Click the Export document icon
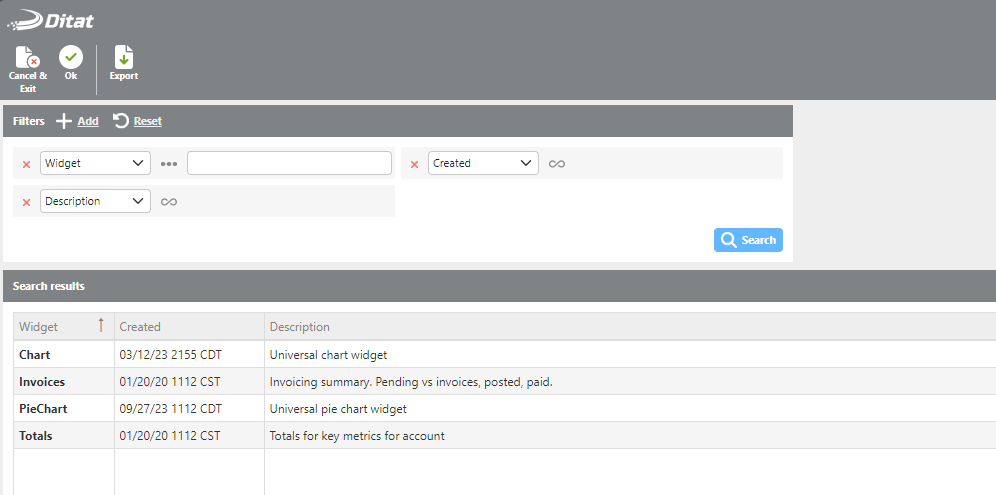996x495 pixels. click(x=123, y=59)
